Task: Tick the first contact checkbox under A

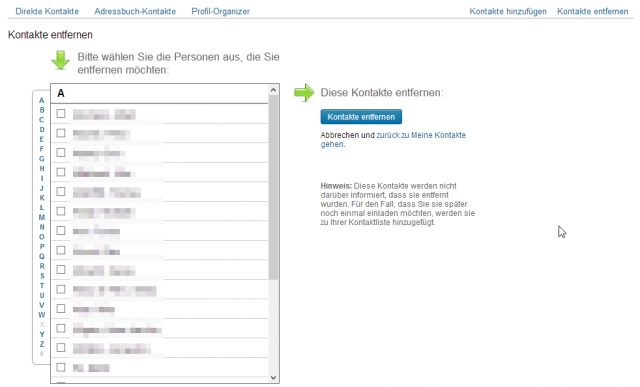Action: pyautogui.click(x=61, y=113)
